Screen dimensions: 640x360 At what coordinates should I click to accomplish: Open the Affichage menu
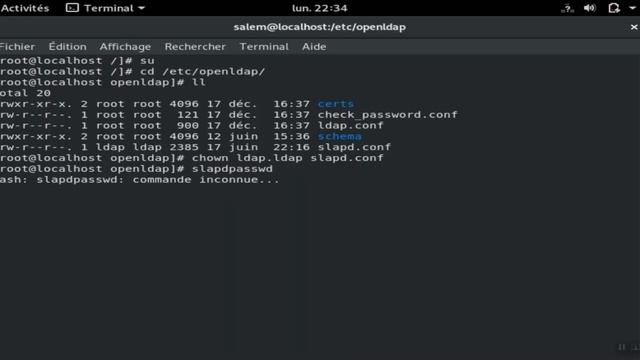tap(125, 47)
